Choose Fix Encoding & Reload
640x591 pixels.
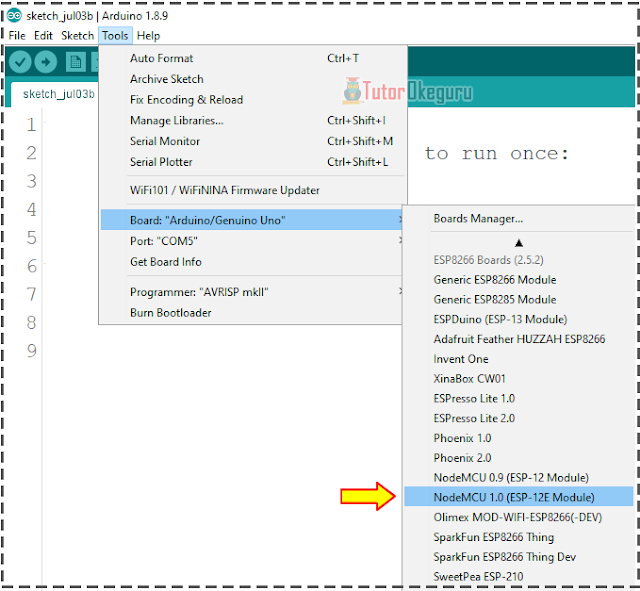click(x=252, y=100)
